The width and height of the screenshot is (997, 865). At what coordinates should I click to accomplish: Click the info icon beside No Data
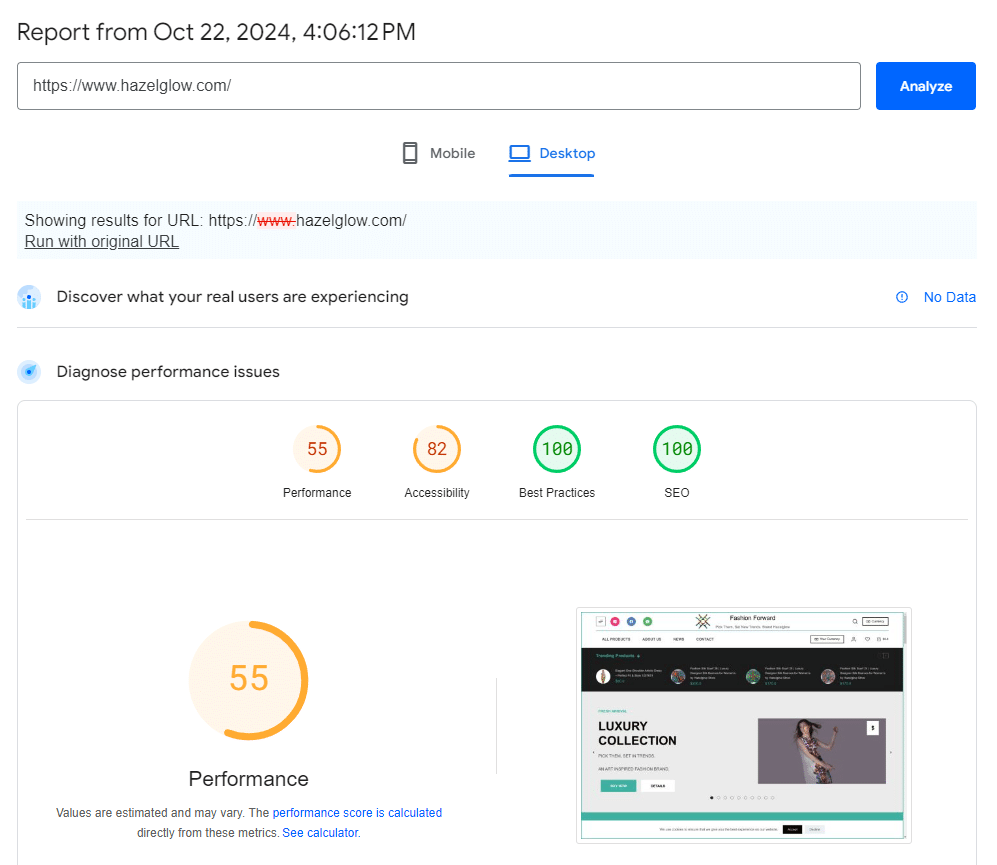click(902, 297)
